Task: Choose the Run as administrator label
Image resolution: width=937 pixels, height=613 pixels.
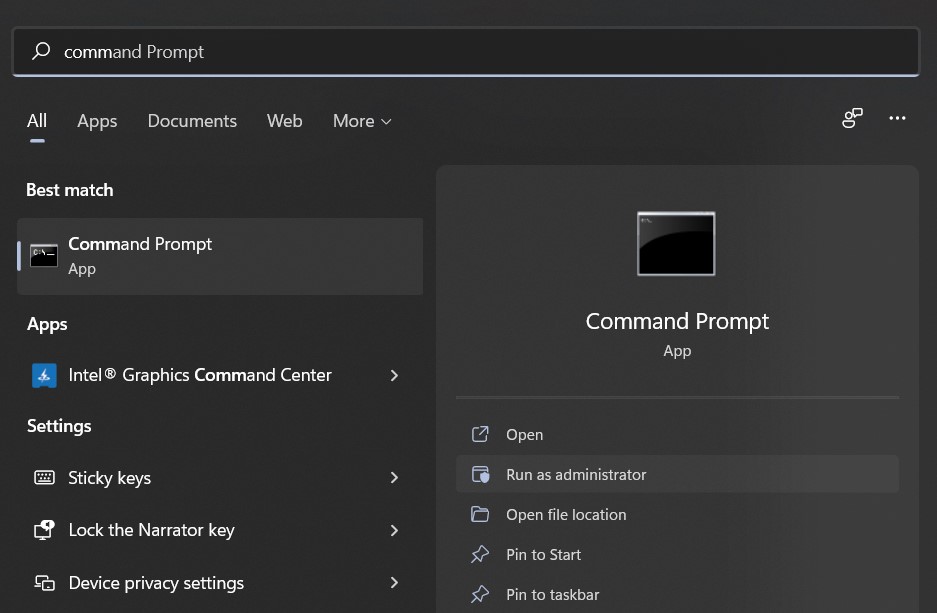Action: pyautogui.click(x=576, y=475)
